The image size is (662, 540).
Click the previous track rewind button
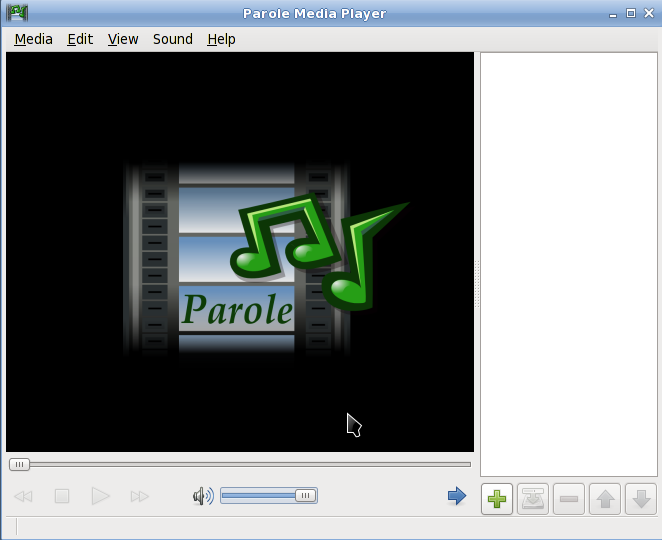point(23,496)
